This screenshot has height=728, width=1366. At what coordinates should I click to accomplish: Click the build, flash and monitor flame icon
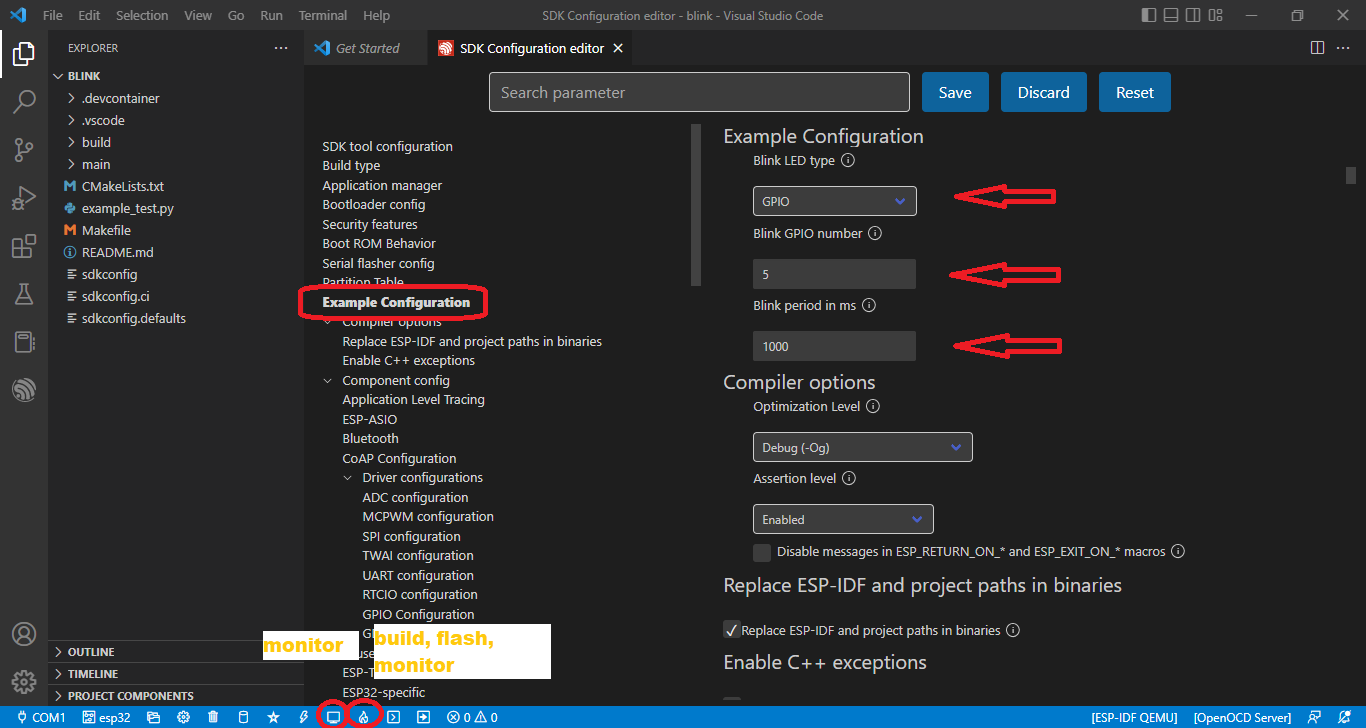coord(364,718)
